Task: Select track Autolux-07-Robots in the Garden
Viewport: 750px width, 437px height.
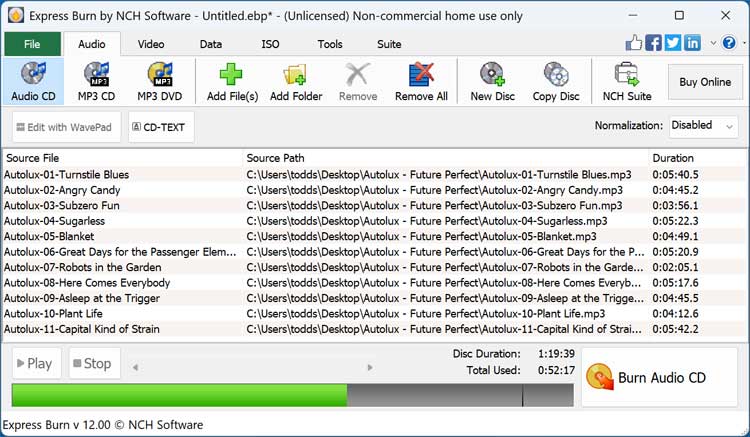Action: tap(83, 267)
